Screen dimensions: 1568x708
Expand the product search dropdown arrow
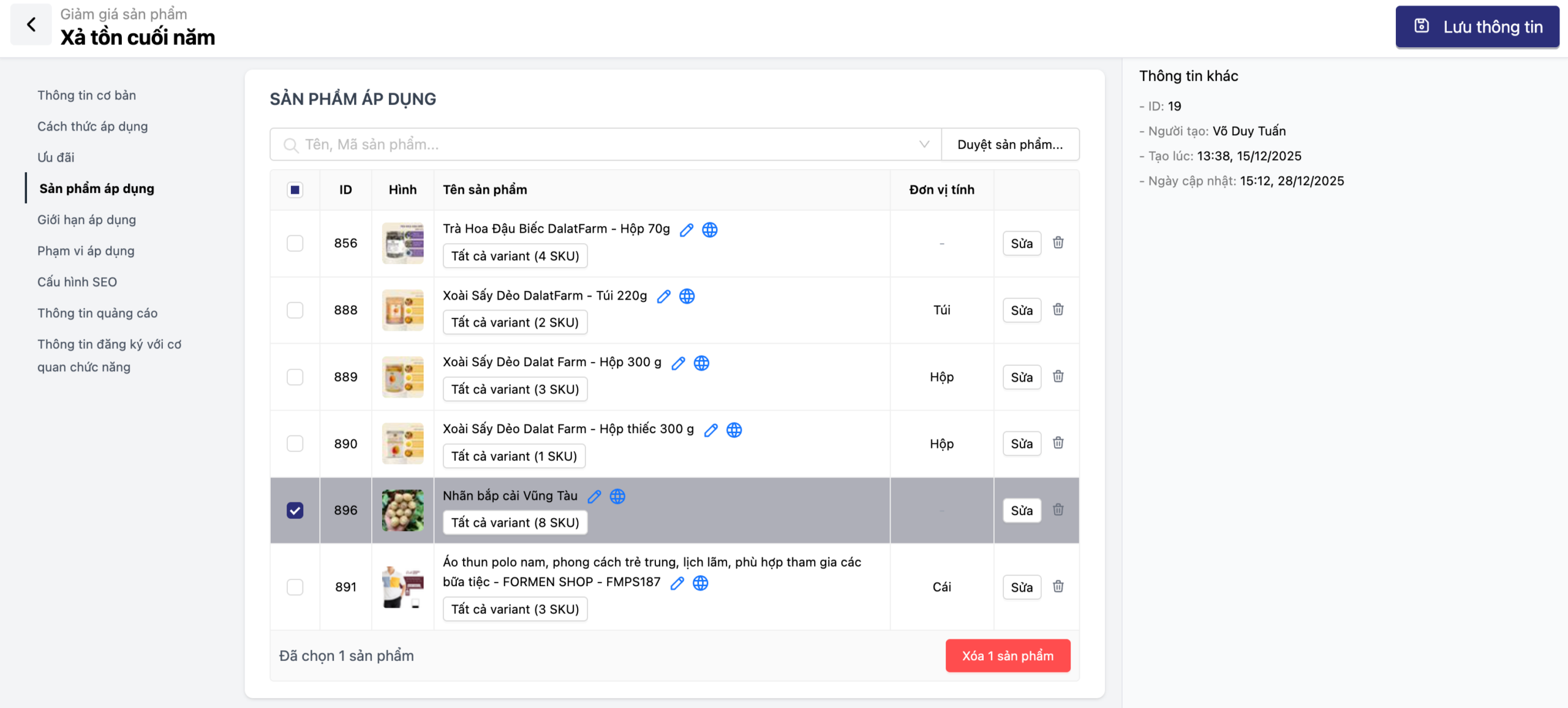coord(924,145)
